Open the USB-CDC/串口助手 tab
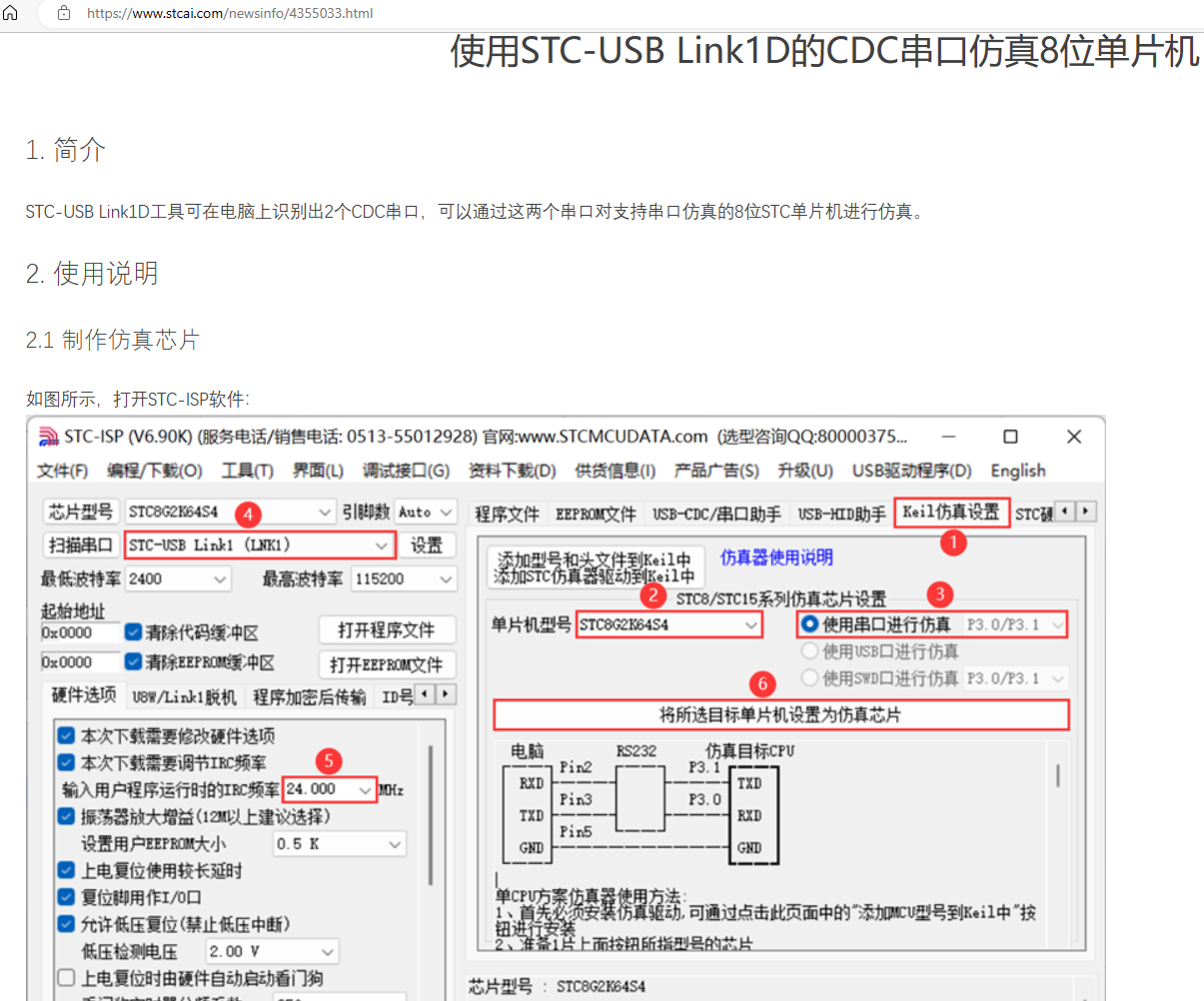The image size is (1204, 1001). [x=716, y=513]
